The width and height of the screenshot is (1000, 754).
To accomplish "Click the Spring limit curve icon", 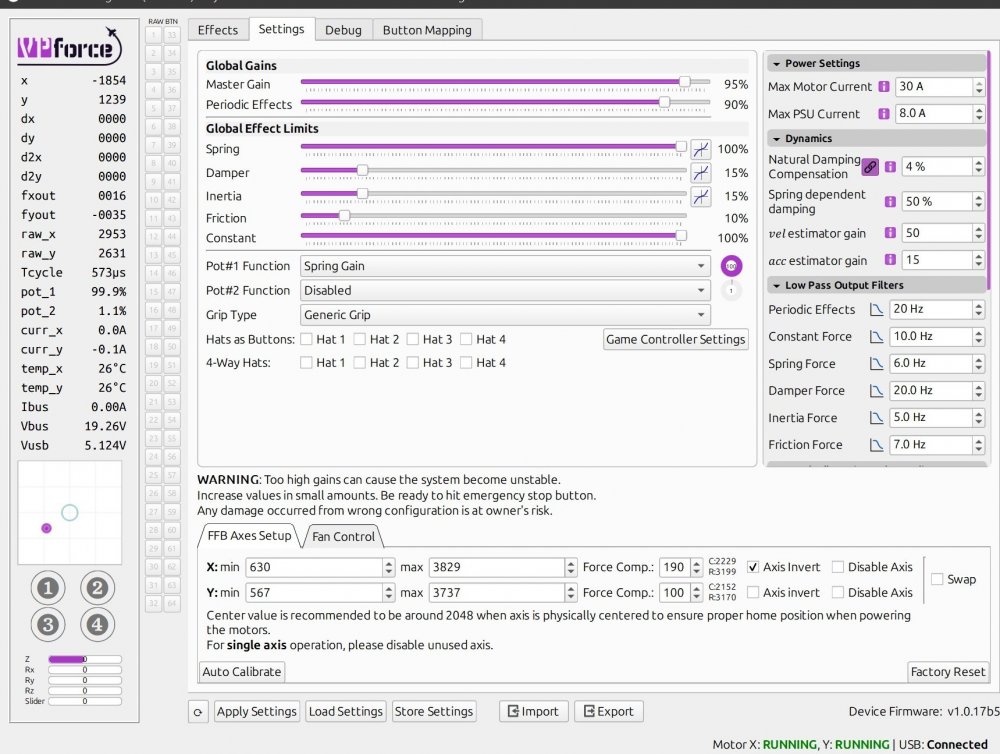I will (x=701, y=149).
